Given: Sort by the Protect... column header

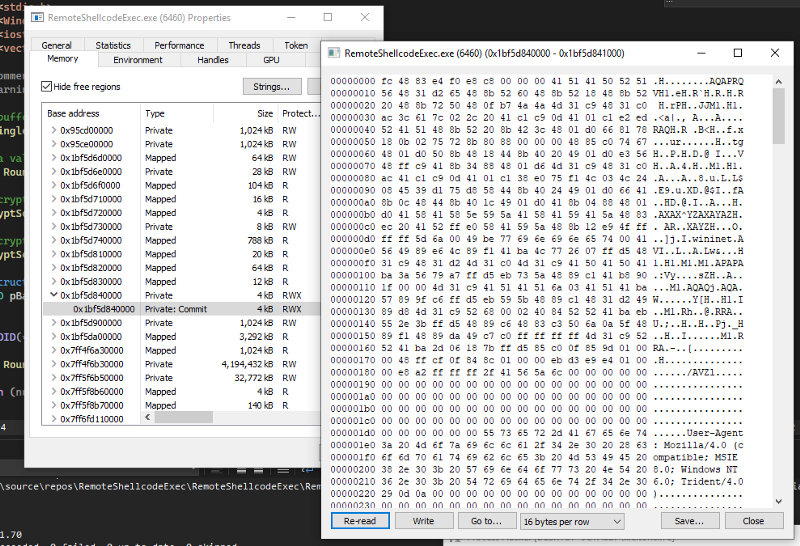Looking at the screenshot, I should (x=299, y=113).
